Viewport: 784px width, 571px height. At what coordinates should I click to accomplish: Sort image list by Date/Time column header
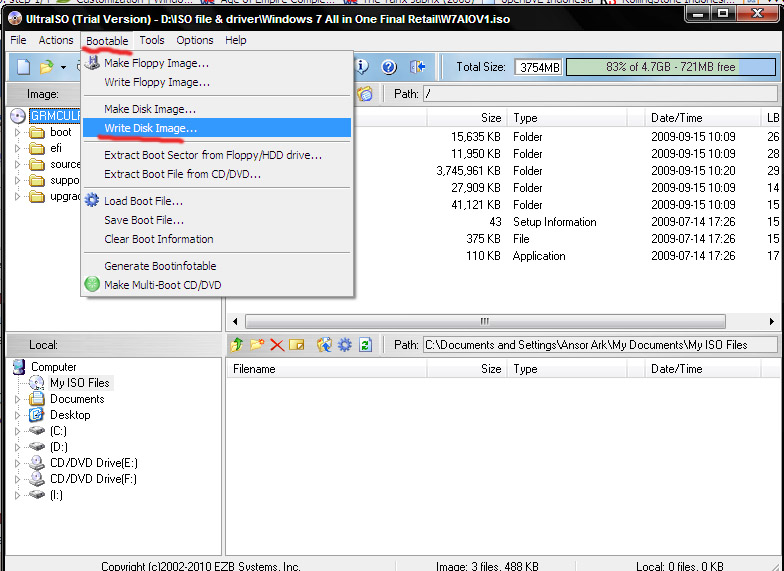click(x=702, y=118)
